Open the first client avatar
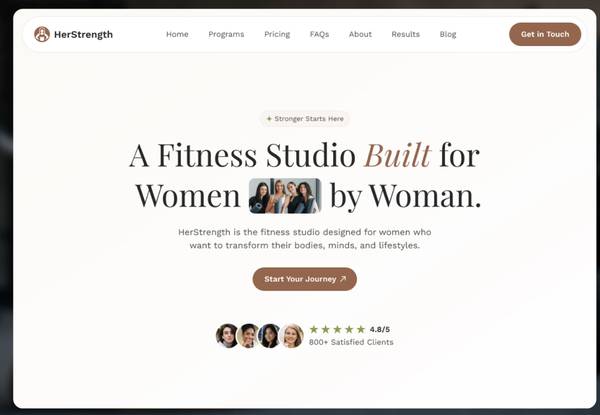This screenshot has height=415, width=600. 227,335
